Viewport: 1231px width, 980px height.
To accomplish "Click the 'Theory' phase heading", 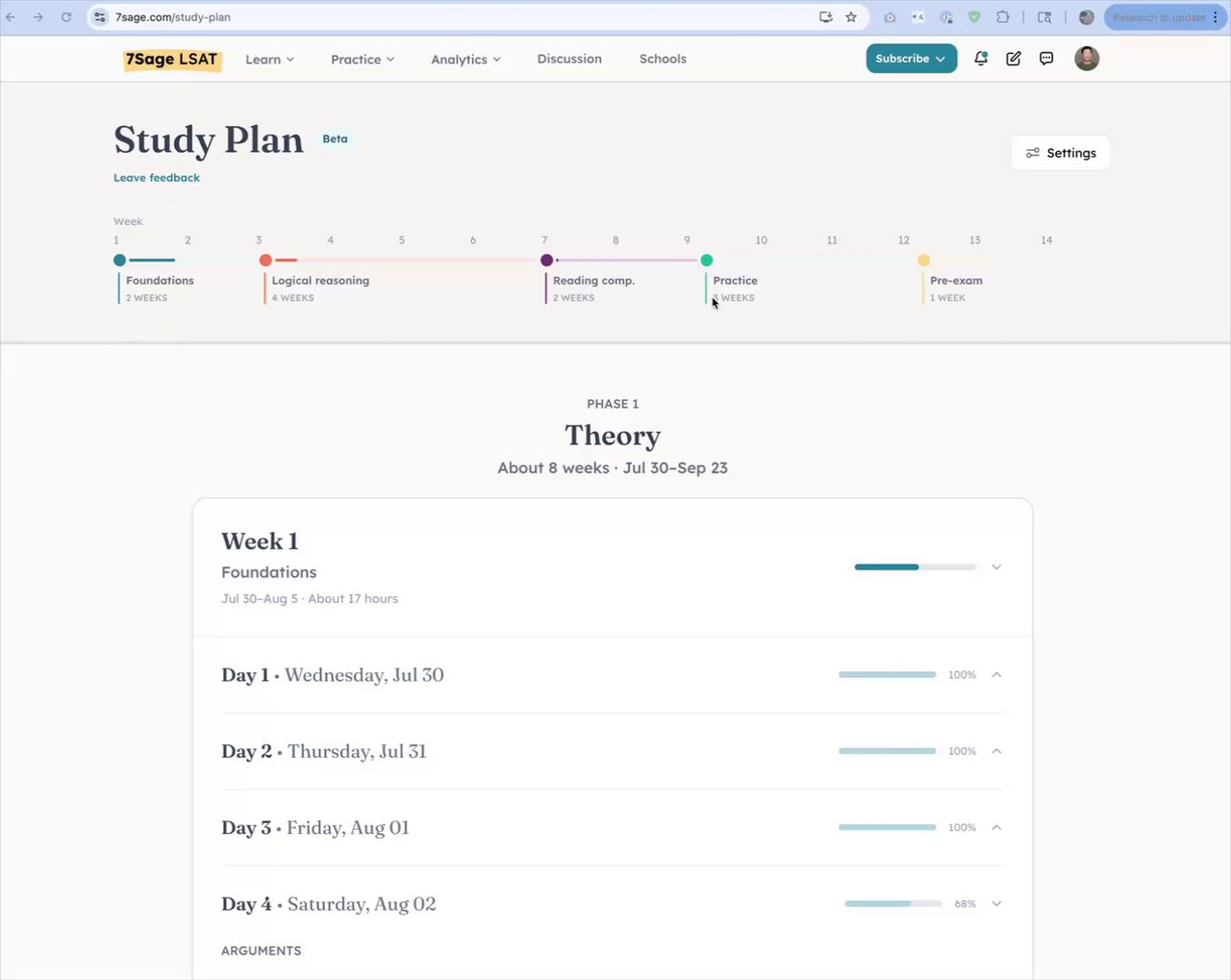I will [613, 436].
